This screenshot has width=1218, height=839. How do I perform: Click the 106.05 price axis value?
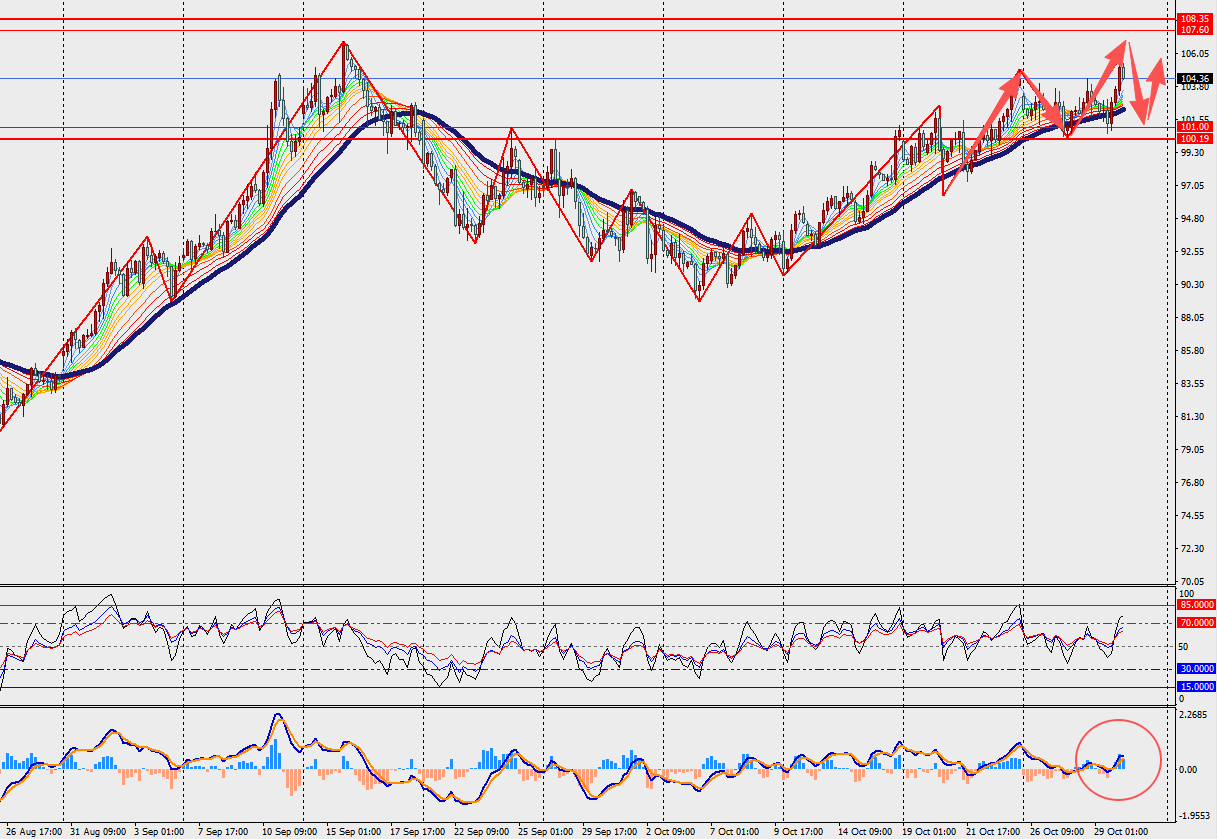pos(1194,54)
